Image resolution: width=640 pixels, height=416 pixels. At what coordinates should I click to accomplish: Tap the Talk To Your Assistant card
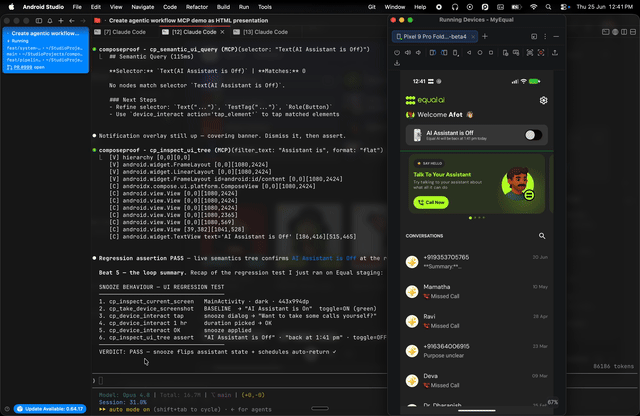(477, 184)
